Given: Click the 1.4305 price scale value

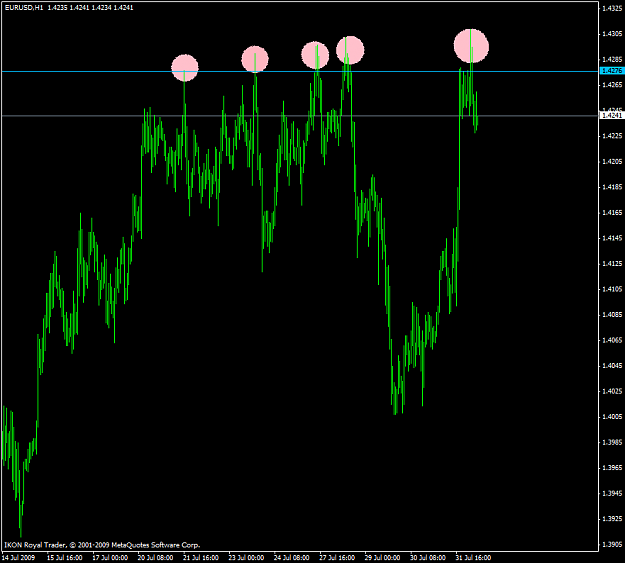Looking at the screenshot, I should coord(612,33).
